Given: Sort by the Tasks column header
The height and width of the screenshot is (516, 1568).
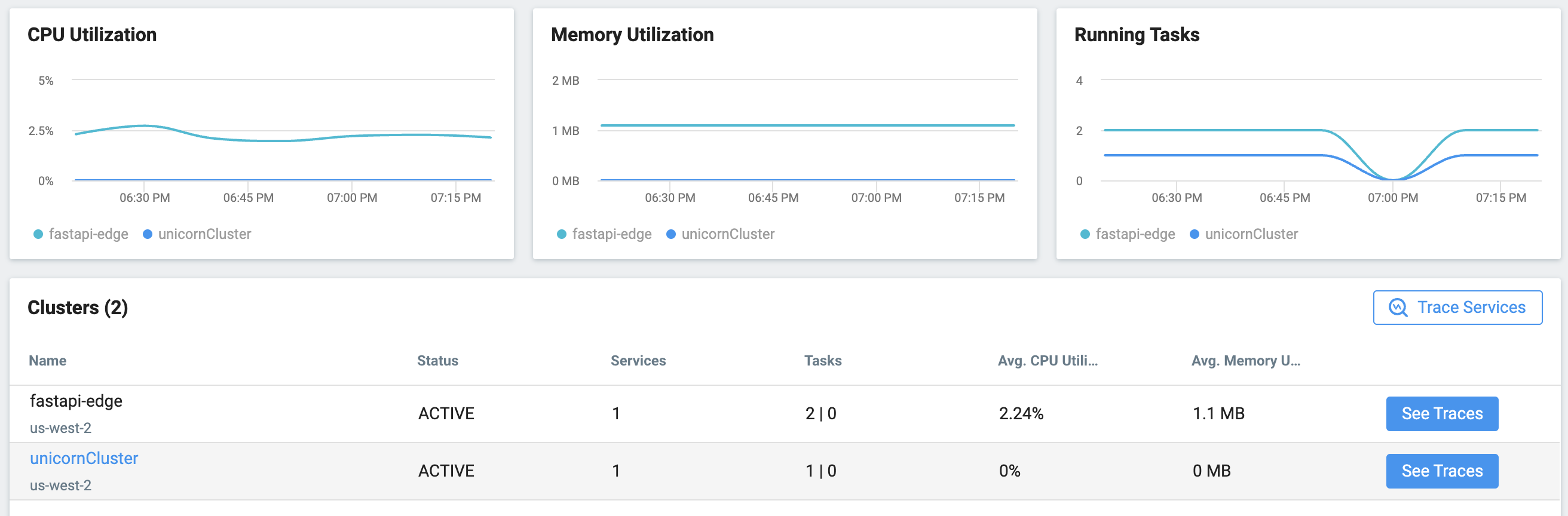Looking at the screenshot, I should (823, 361).
